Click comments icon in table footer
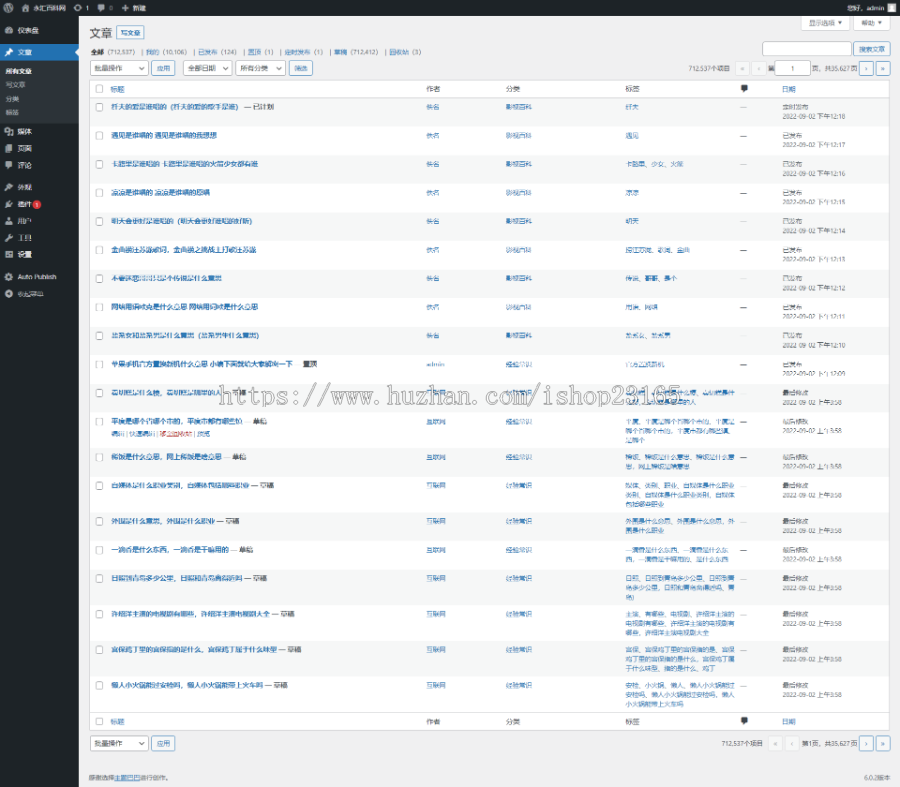The height and width of the screenshot is (787, 900). 744,721
